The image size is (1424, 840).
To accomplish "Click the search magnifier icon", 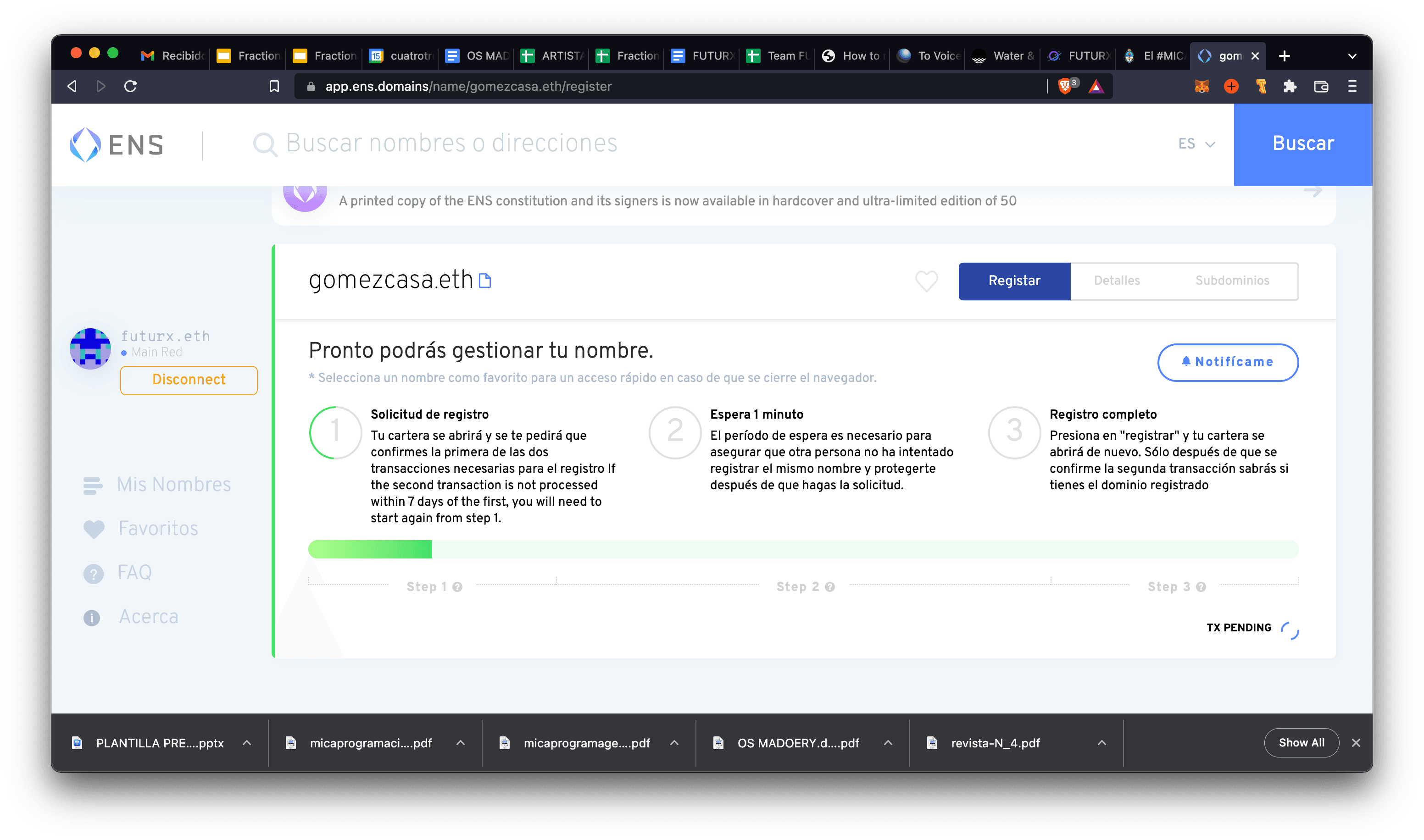I will [264, 144].
